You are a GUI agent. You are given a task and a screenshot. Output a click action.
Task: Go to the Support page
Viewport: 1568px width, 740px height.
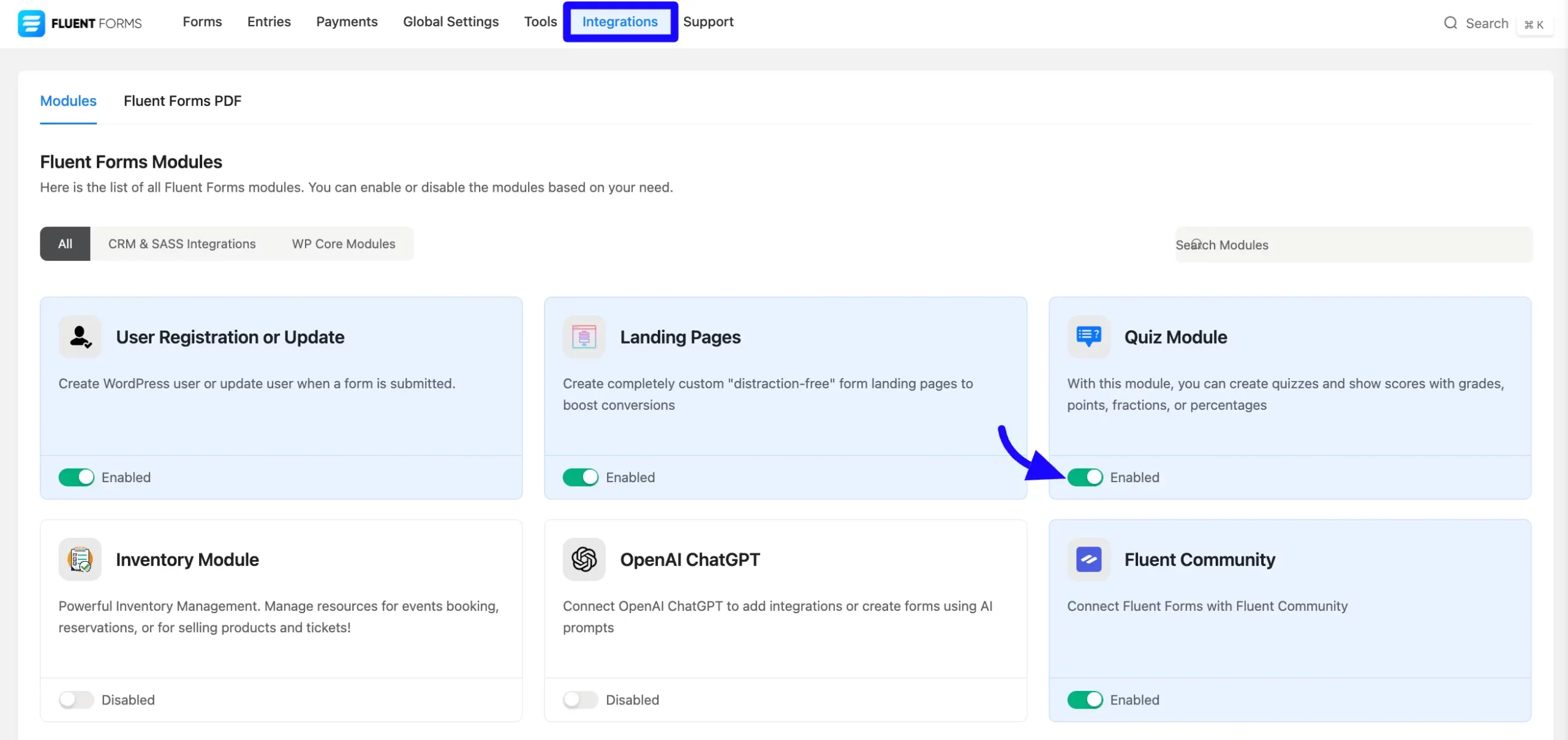pos(708,21)
